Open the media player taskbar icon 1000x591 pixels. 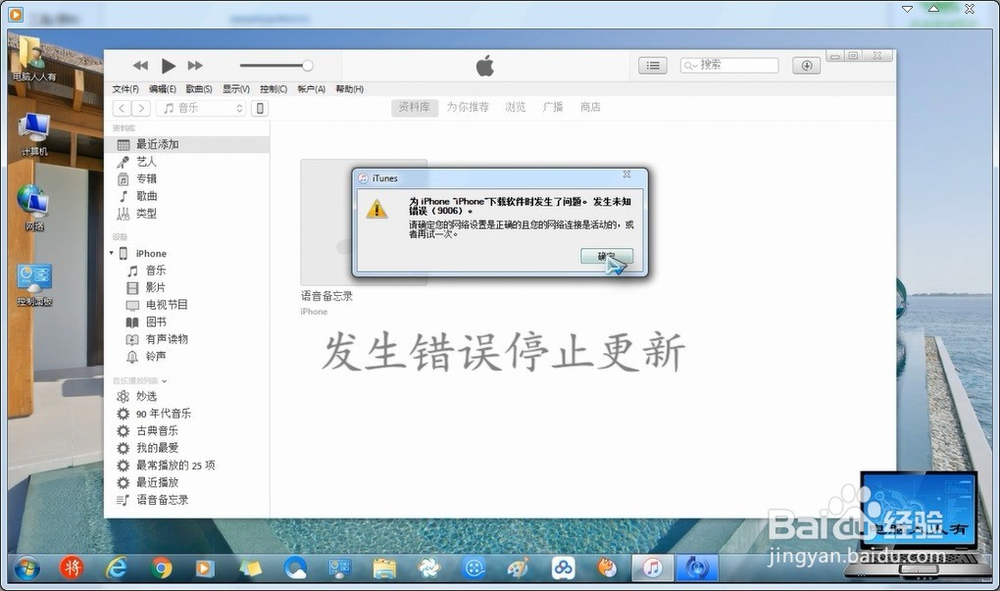(205, 567)
